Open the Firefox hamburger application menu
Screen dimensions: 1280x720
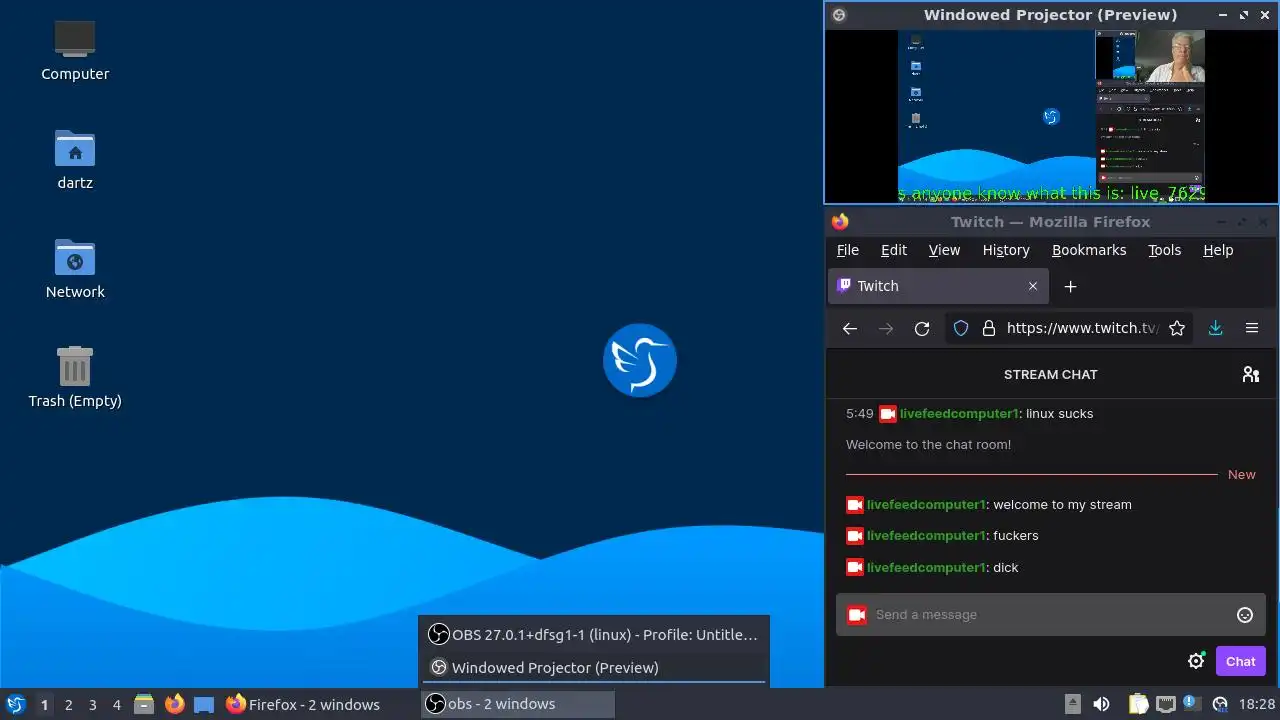1252,328
